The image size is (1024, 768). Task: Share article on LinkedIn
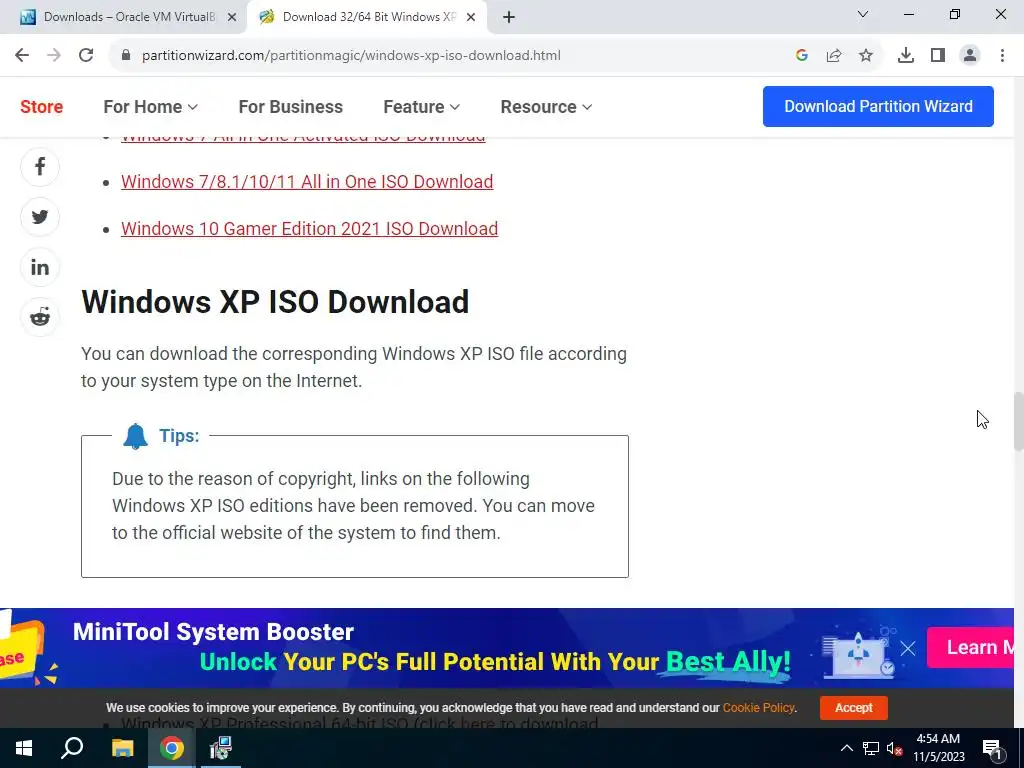coord(40,267)
